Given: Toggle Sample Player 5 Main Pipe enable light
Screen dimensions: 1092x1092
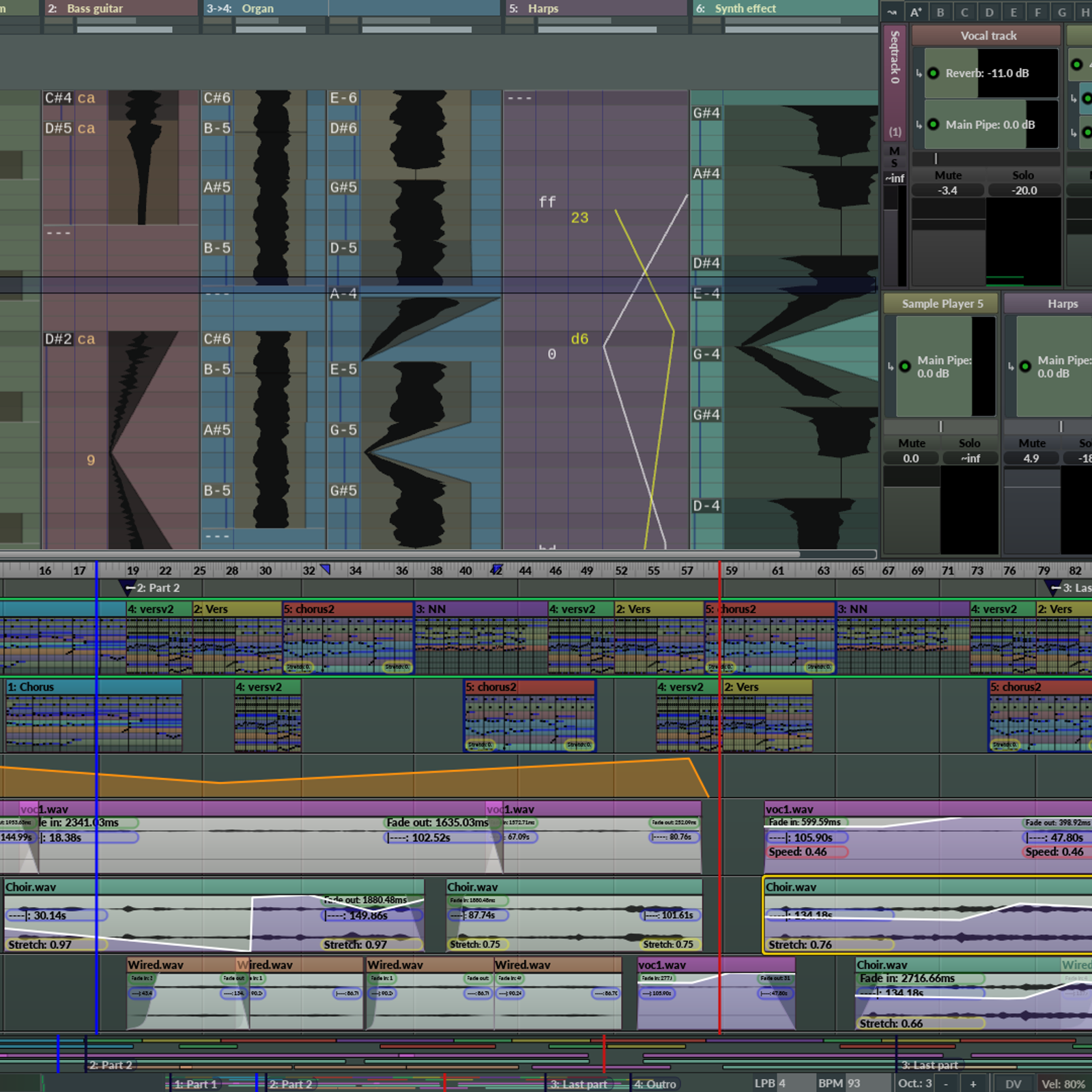Looking at the screenshot, I should click(905, 367).
